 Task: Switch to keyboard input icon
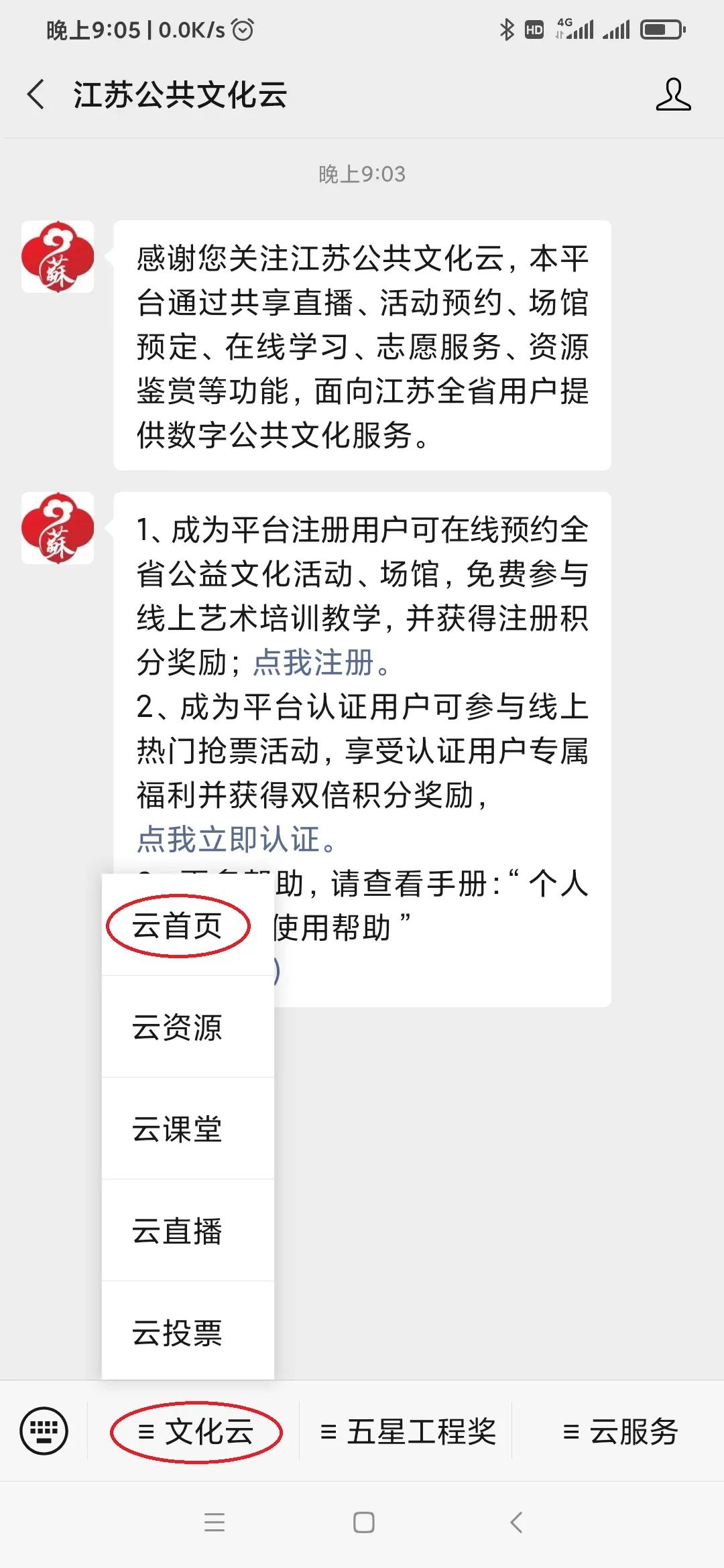click(x=44, y=1431)
